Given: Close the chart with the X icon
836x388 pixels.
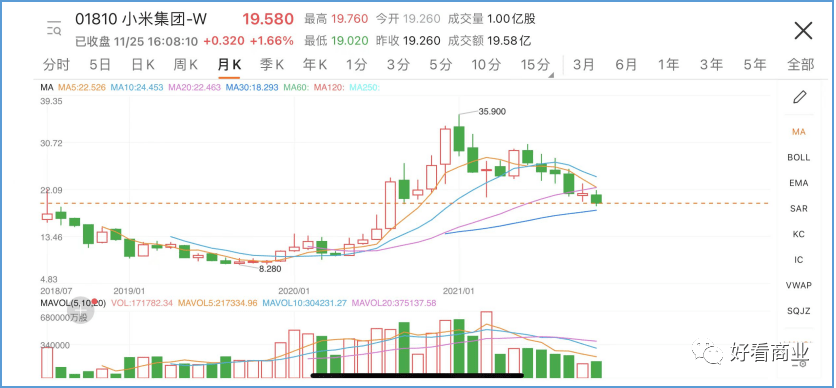Looking at the screenshot, I should 803,31.
